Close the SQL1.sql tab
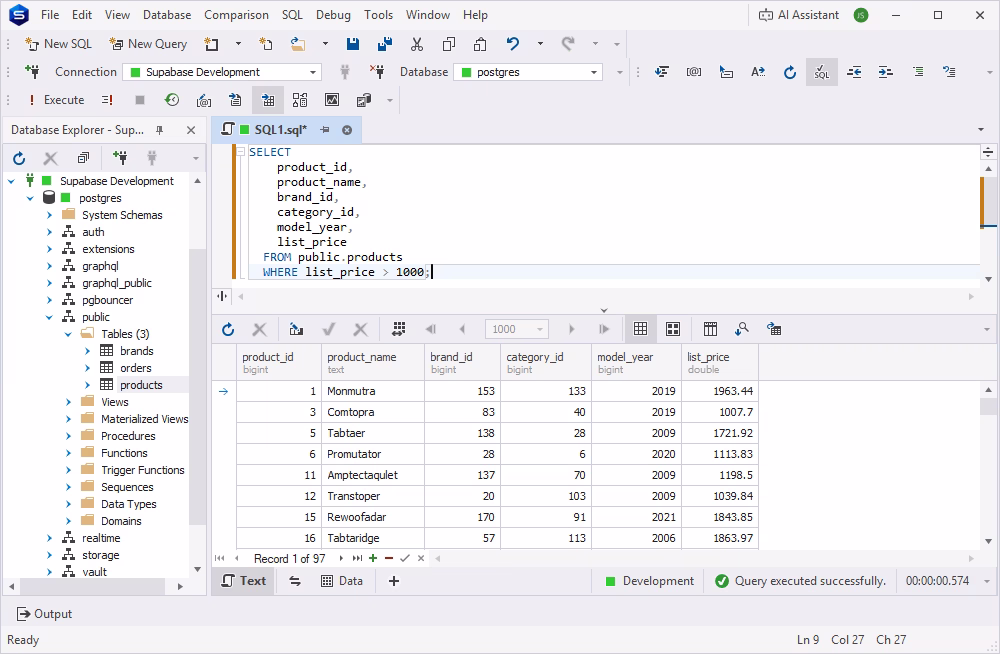 (347, 130)
